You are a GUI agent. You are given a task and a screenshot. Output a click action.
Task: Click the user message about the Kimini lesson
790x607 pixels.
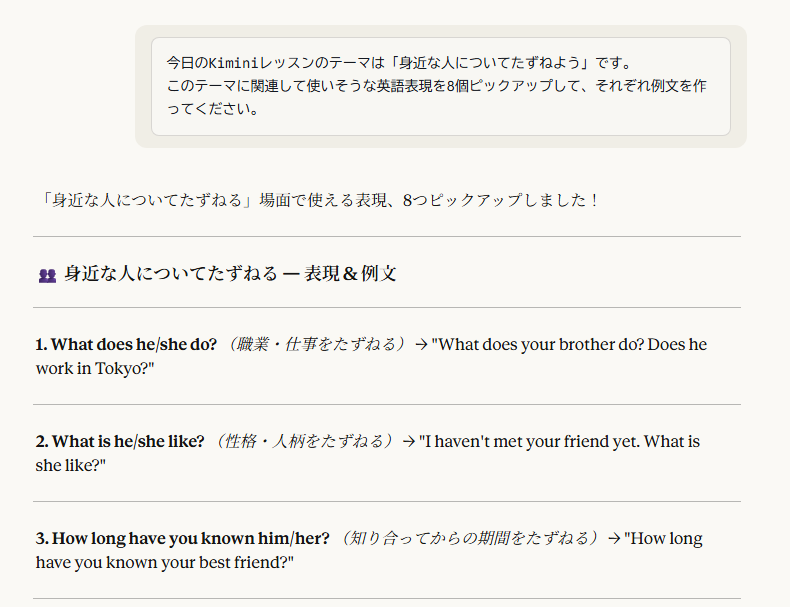click(440, 86)
